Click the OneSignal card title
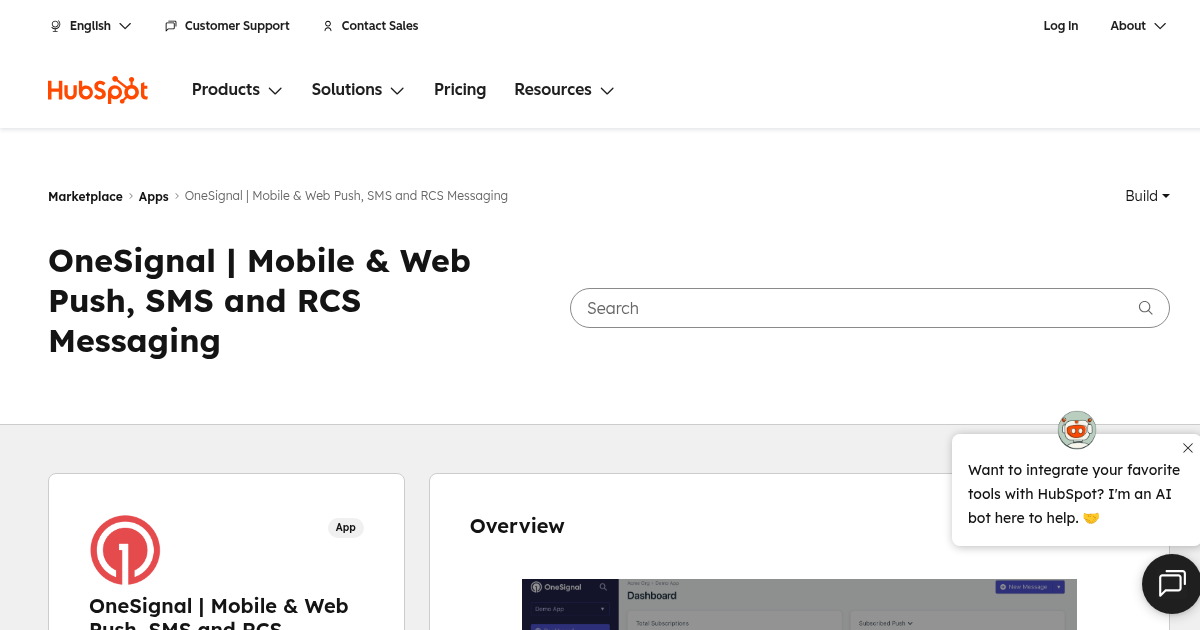 point(219,612)
